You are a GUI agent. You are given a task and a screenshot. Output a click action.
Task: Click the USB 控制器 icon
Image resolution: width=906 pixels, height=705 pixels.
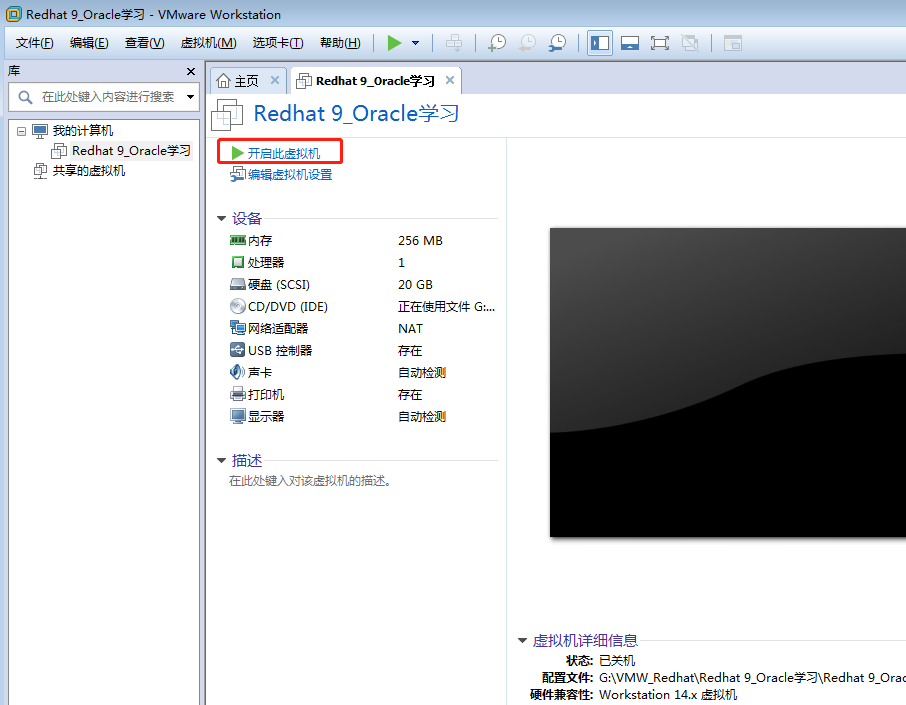(237, 350)
